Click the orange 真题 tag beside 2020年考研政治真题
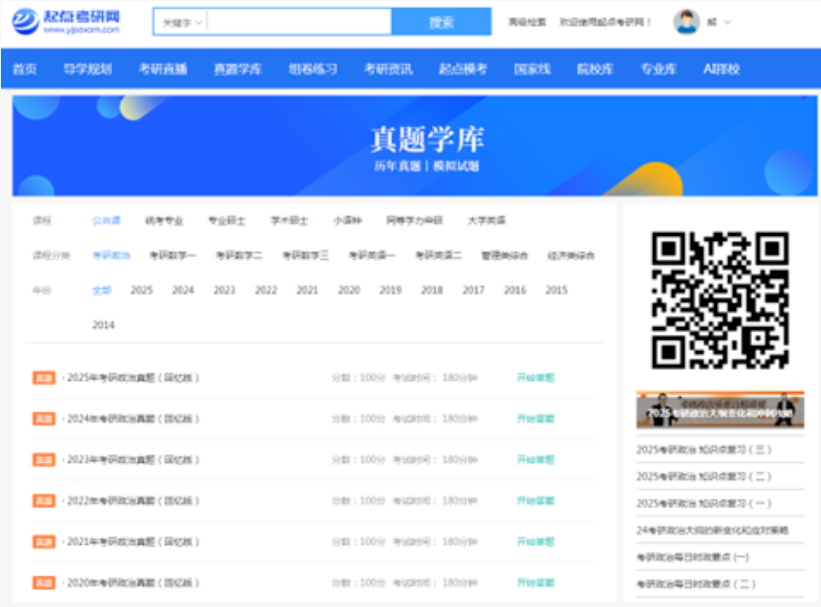The image size is (821, 607). pos(43,582)
